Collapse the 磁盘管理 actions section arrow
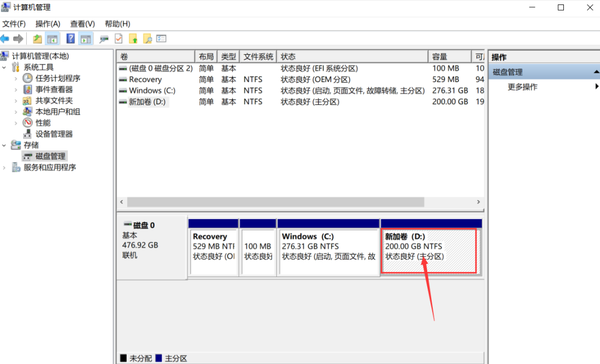The width and height of the screenshot is (600, 364). pyautogui.click(x=596, y=72)
